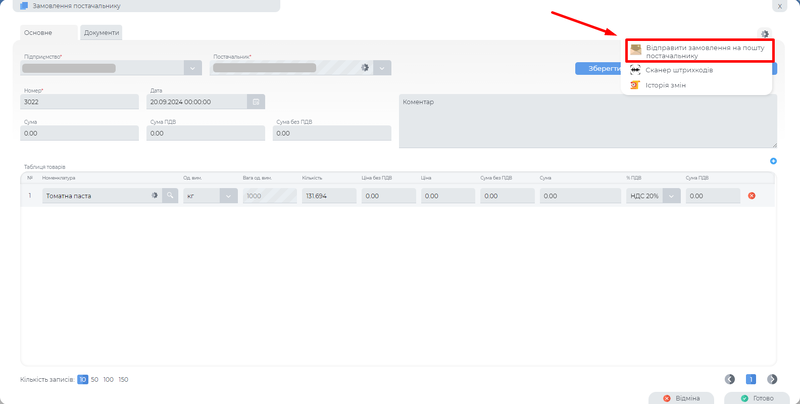The image size is (800, 404).
Task: Switch to the Документи tab
Action: click(101, 33)
